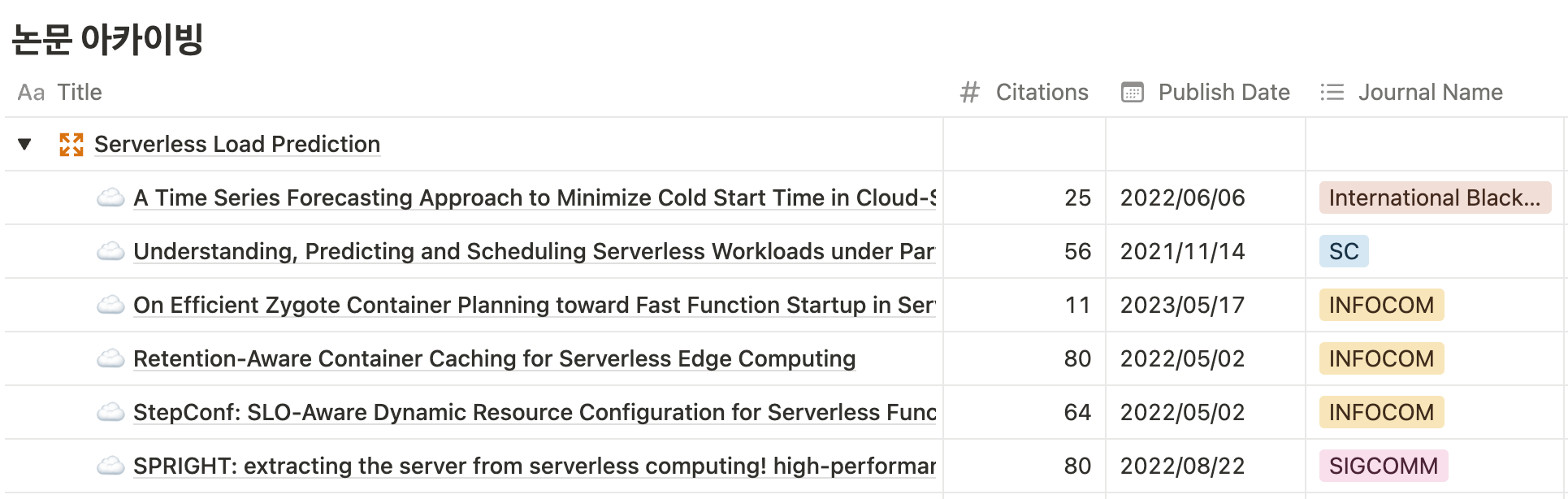Click the orange Serverless Load Prediction page icon
Viewport: 1568px width, 499px height.
(x=71, y=145)
